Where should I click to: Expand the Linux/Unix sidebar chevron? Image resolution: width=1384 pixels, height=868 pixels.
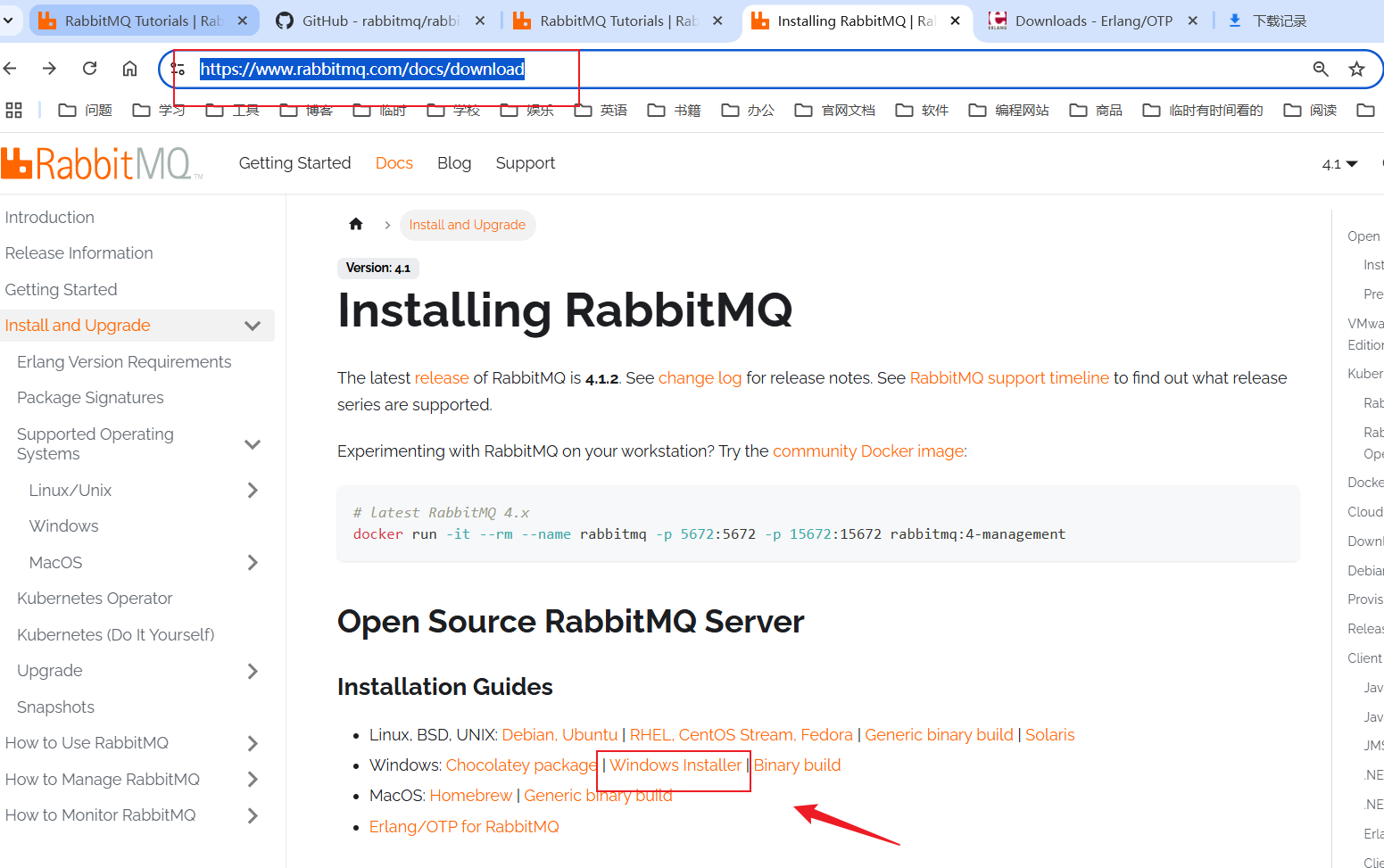[253, 490]
